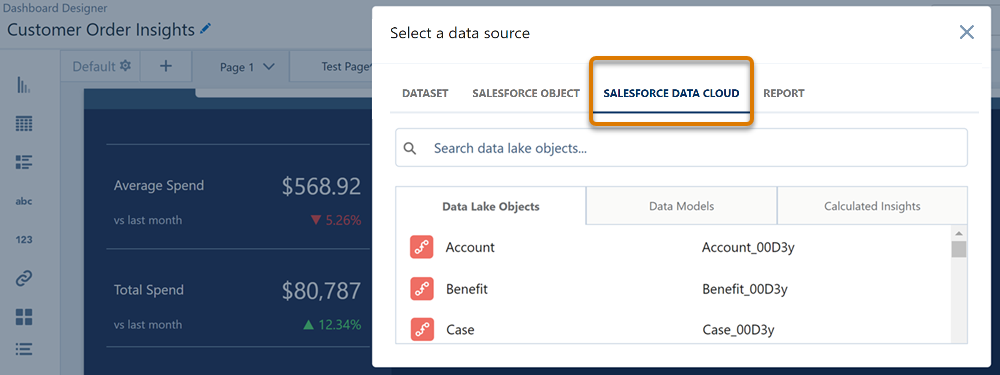Switch to the Report tab

click(784, 93)
